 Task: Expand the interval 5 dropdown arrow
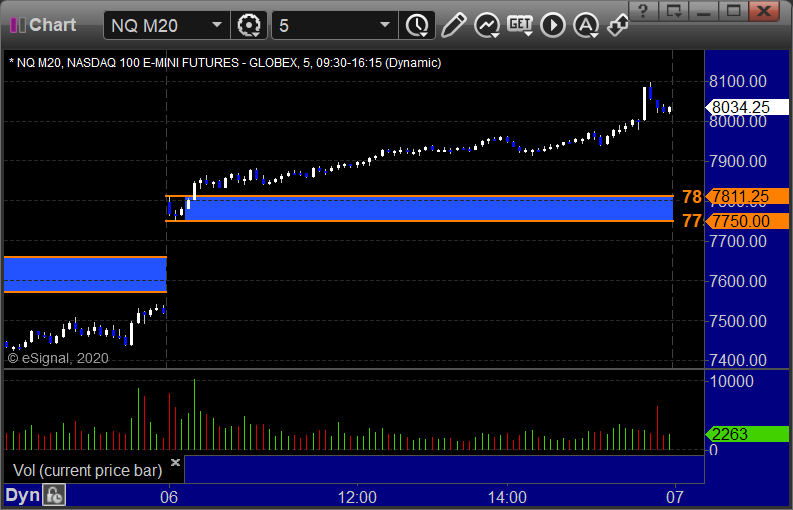coord(385,25)
